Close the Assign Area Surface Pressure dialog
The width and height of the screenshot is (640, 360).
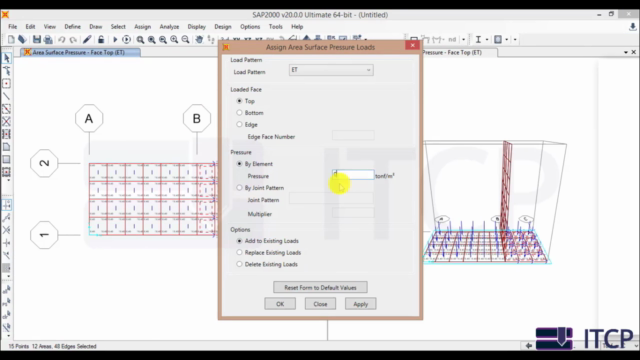[413, 46]
